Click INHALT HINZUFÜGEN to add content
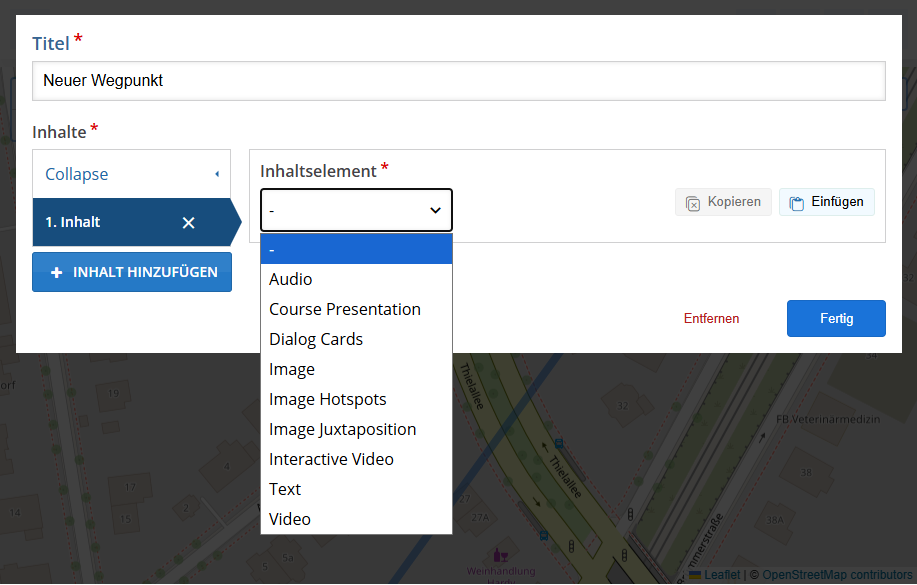This screenshot has height=585, width=917. 132,272
